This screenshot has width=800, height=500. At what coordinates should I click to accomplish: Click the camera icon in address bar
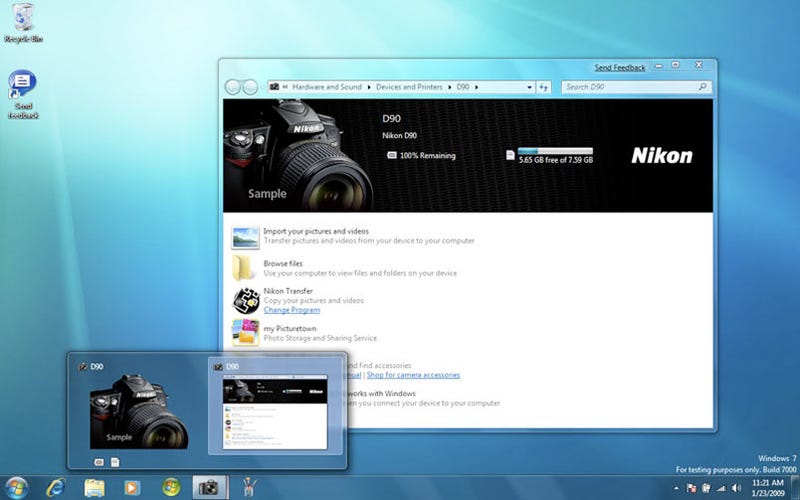274,87
